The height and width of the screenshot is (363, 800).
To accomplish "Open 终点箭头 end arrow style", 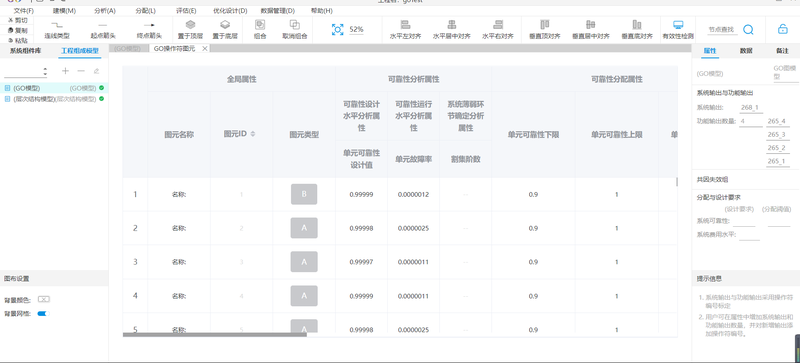I will [x=149, y=30].
